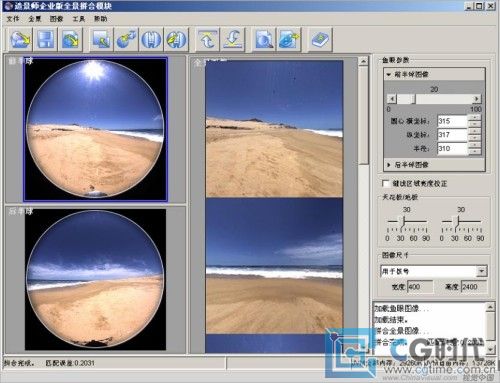
Task: Close the application window
Action: point(491,6)
